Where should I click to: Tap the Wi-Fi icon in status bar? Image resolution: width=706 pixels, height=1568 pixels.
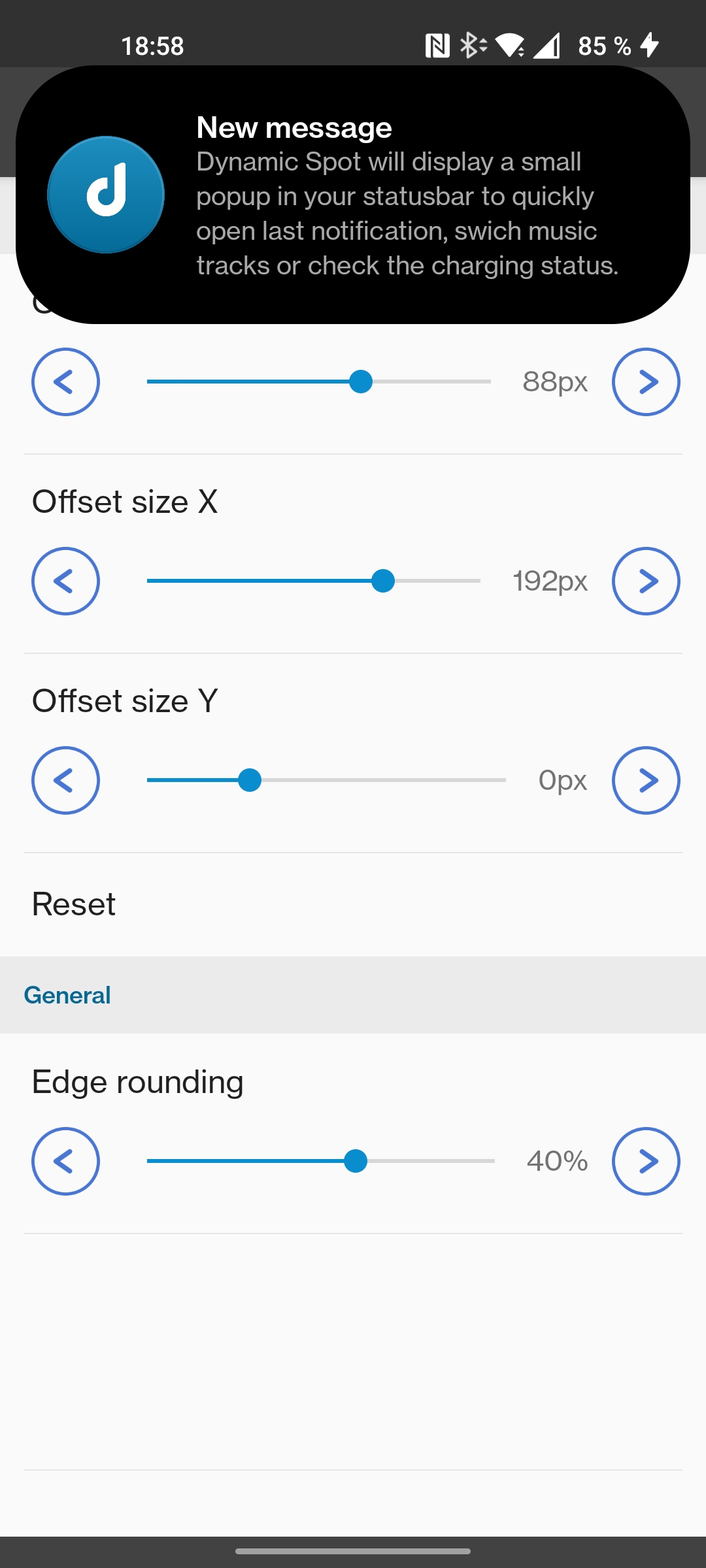coord(510,46)
